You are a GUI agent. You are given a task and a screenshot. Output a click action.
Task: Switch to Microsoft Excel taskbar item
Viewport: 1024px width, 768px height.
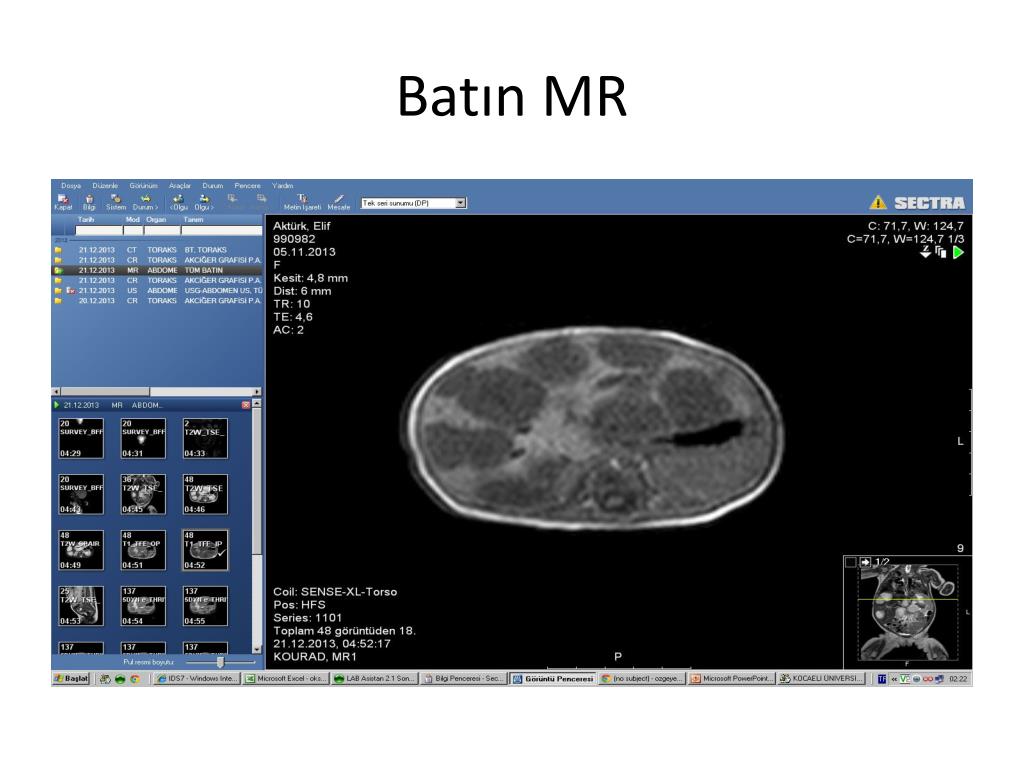coord(285,679)
